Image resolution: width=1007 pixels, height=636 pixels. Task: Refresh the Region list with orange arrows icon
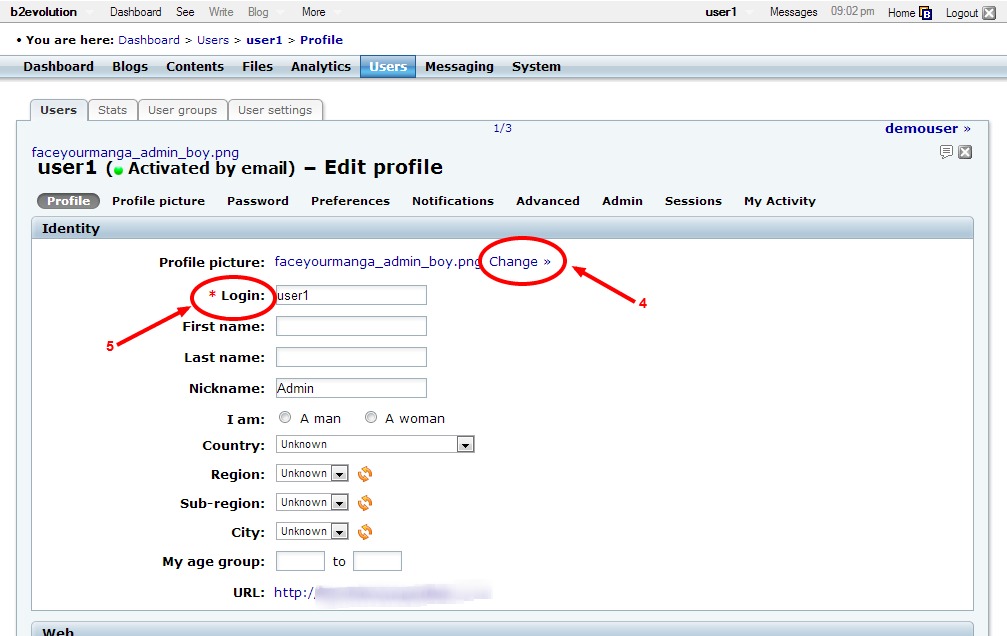pyautogui.click(x=365, y=474)
